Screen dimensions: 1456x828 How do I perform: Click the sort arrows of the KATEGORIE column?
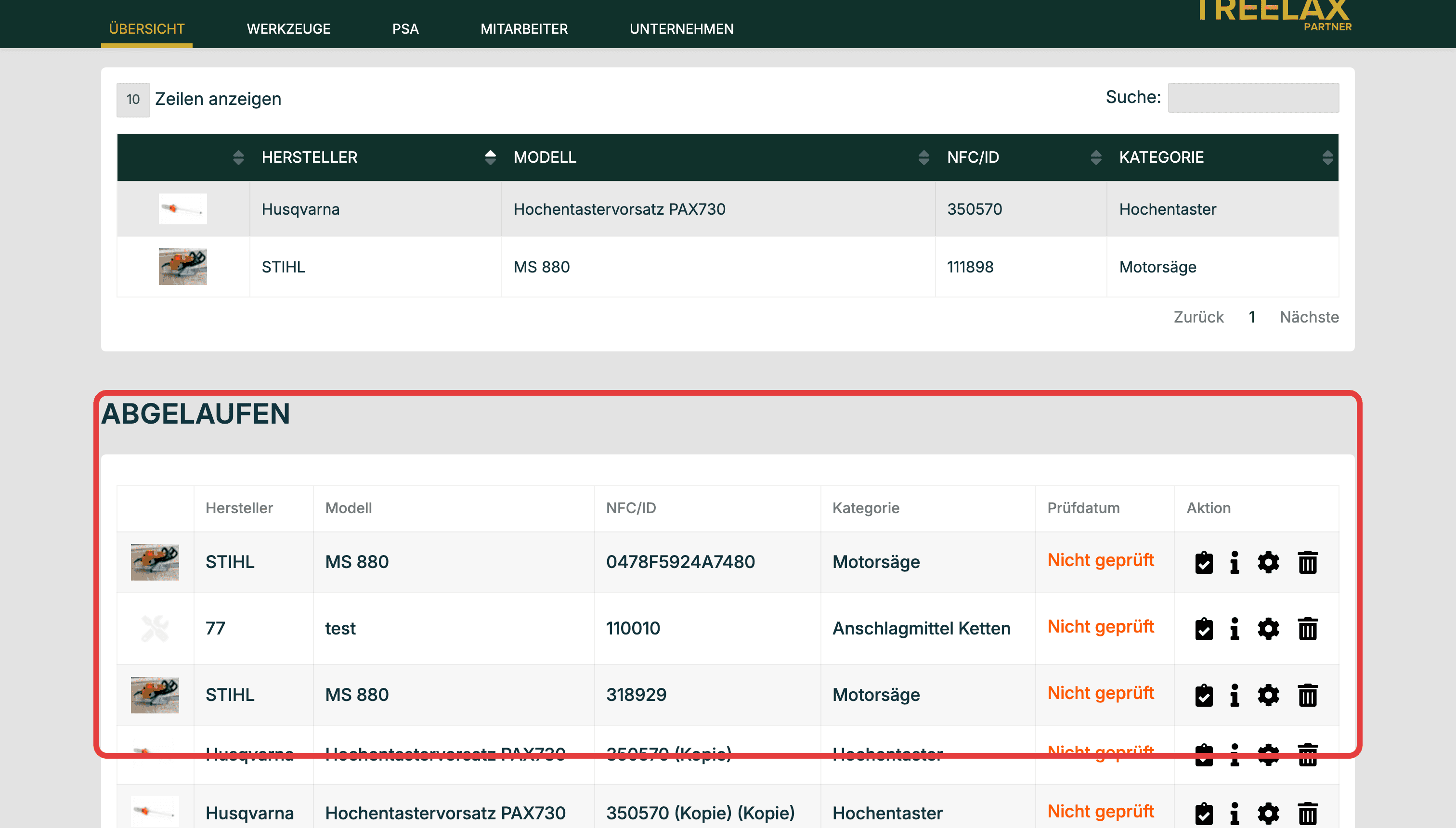[x=1327, y=157]
